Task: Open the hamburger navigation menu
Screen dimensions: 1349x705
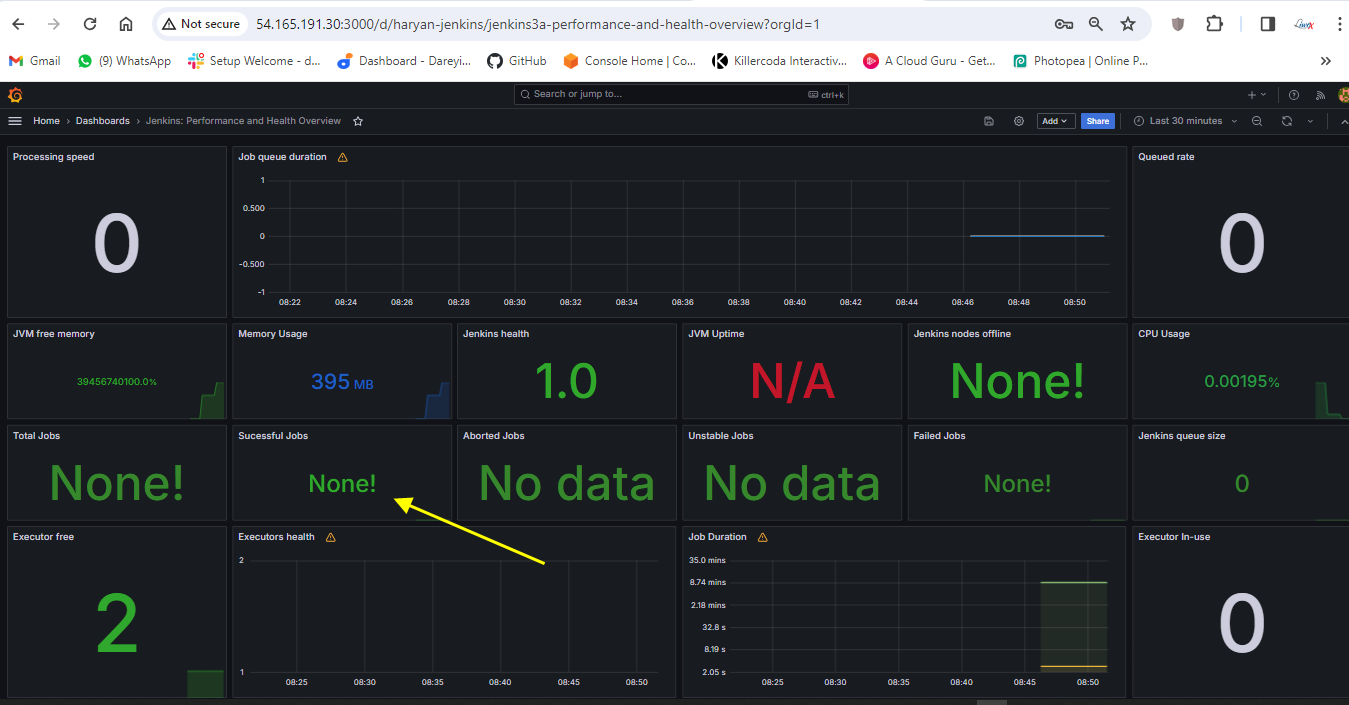Action: click(x=15, y=121)
